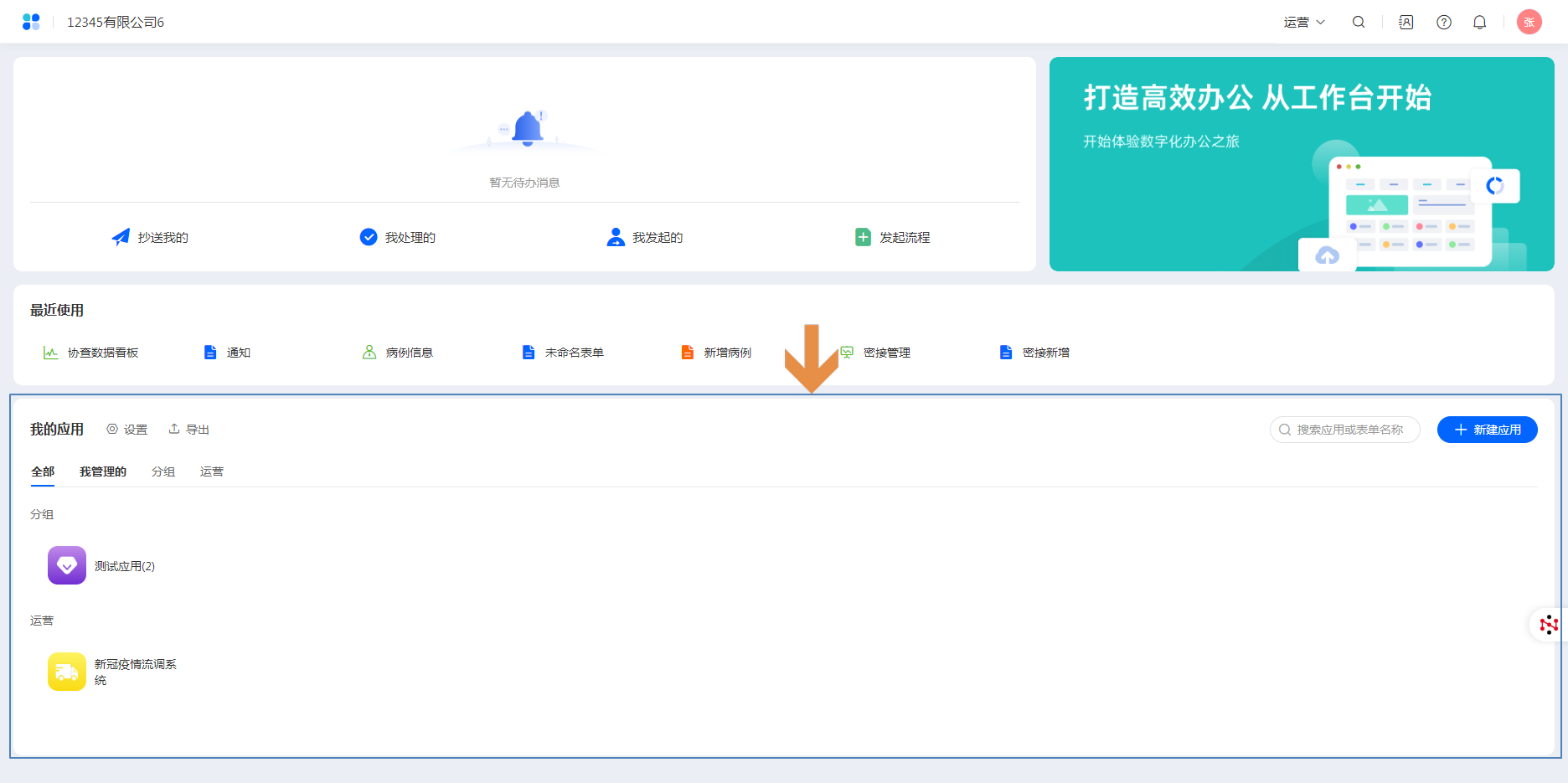The width and height of the screenshot is (1568, 783).
Task: Click the 搜索应用或表单名称 search field
Action: click(1349, 430)
